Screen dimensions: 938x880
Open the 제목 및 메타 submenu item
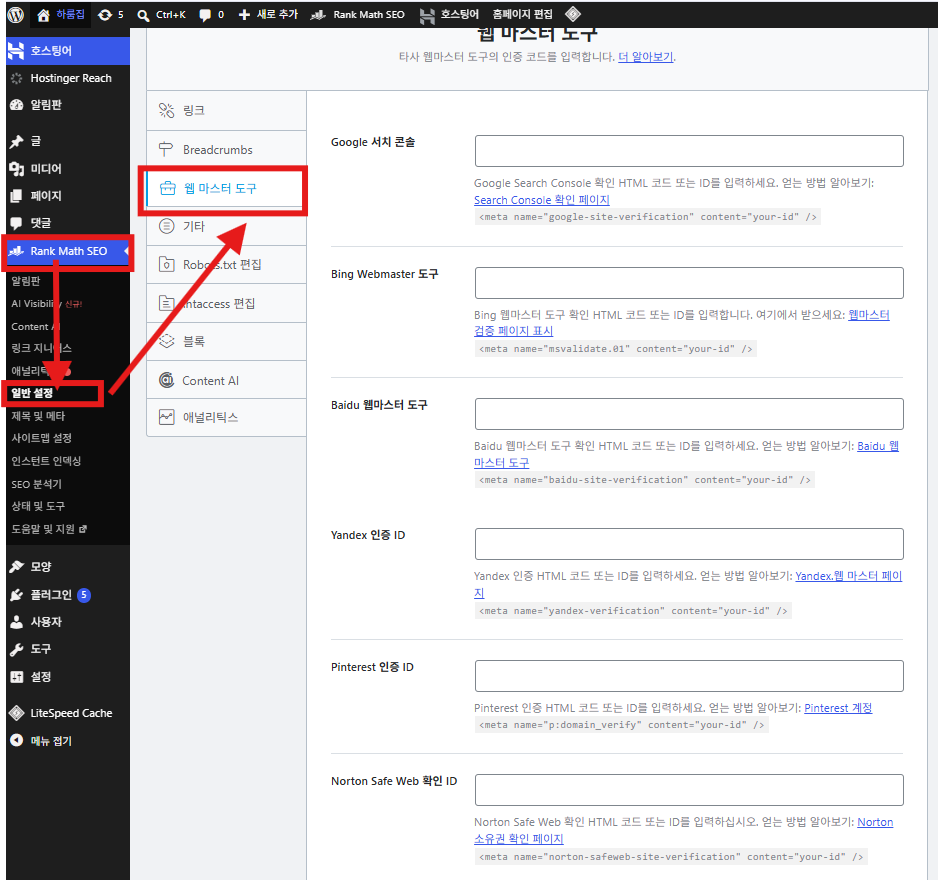coord(38,416)
